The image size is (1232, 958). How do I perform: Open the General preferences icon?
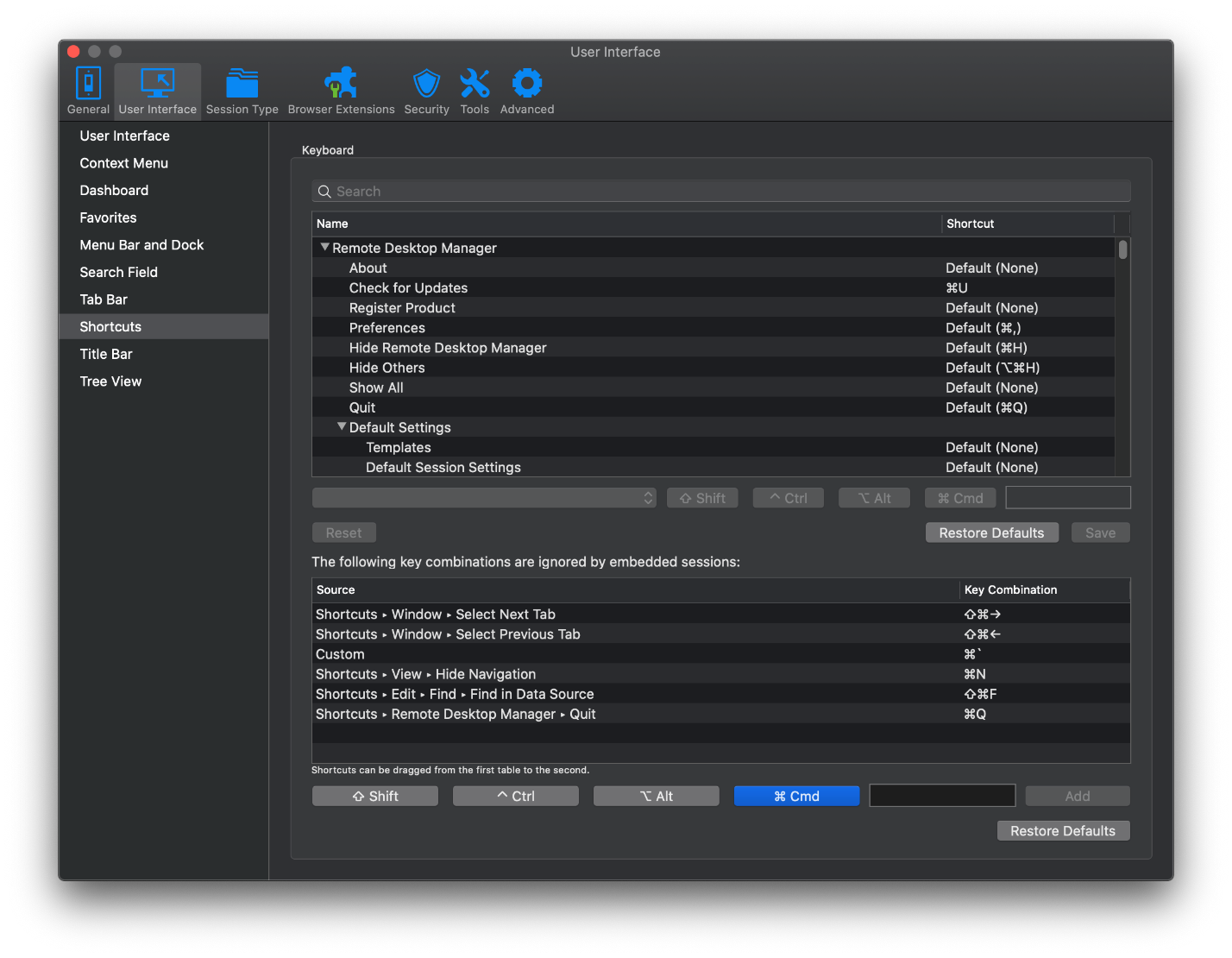click(88, 85)
